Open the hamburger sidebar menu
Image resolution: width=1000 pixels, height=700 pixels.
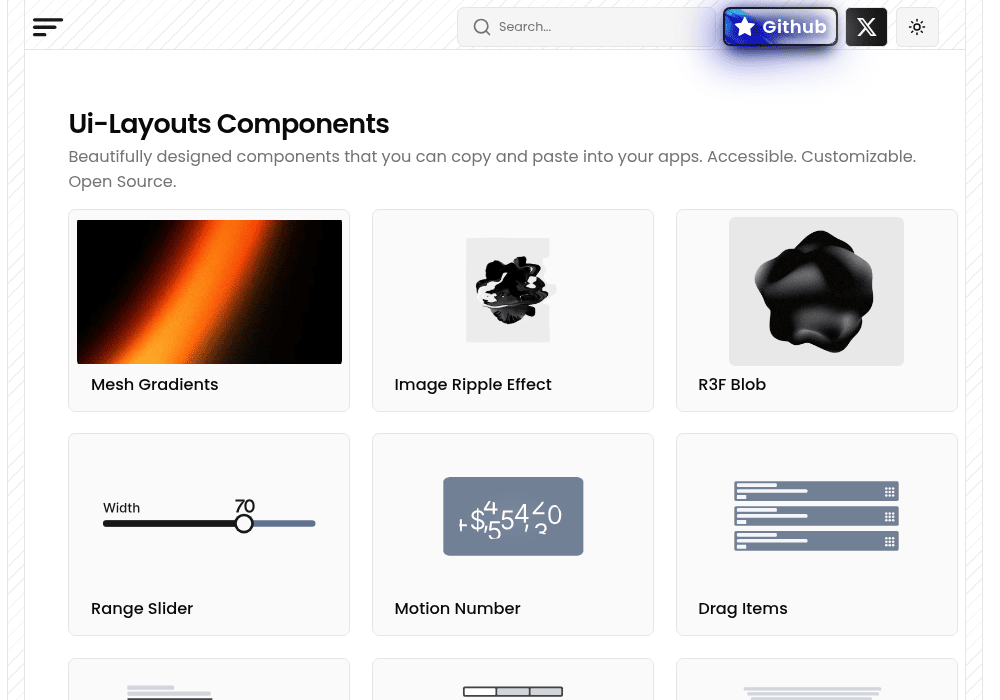click(x=48, y=27)
